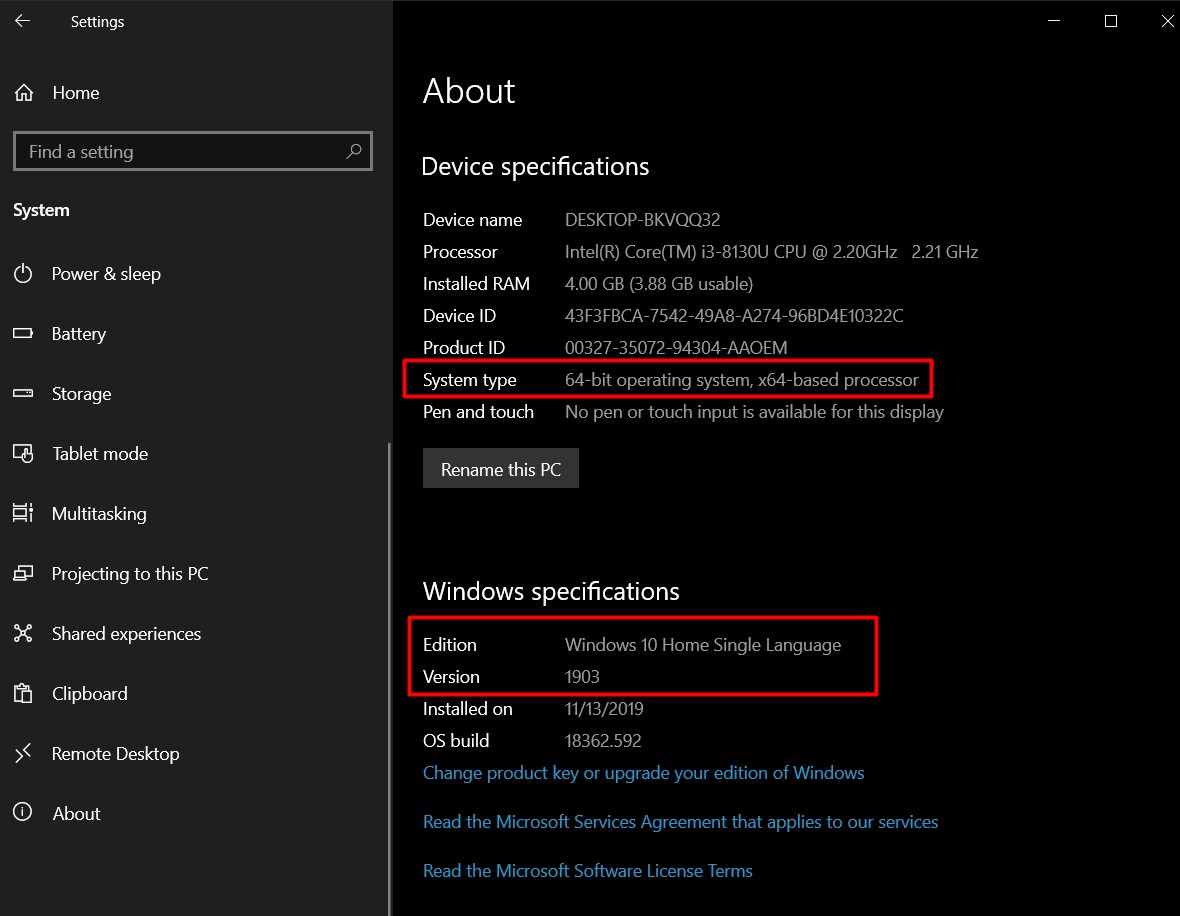
Task: Open Remote Desktop settings
Action: (x=116, y=754)
